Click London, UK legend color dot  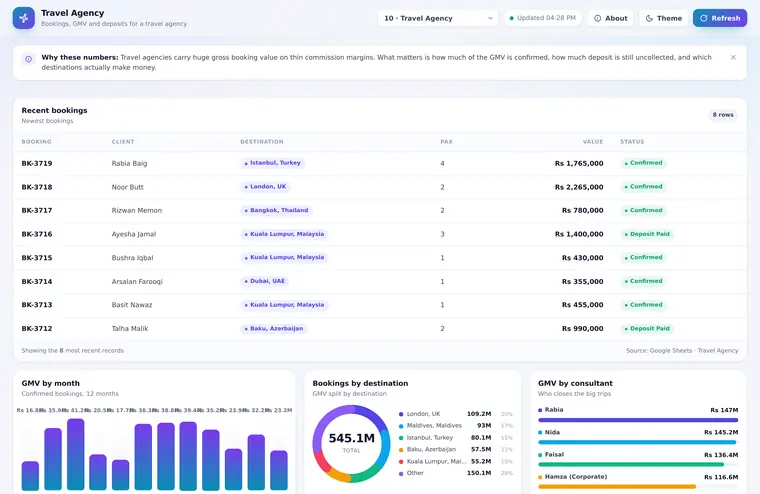pyautogui.click(x=401, y=414)
